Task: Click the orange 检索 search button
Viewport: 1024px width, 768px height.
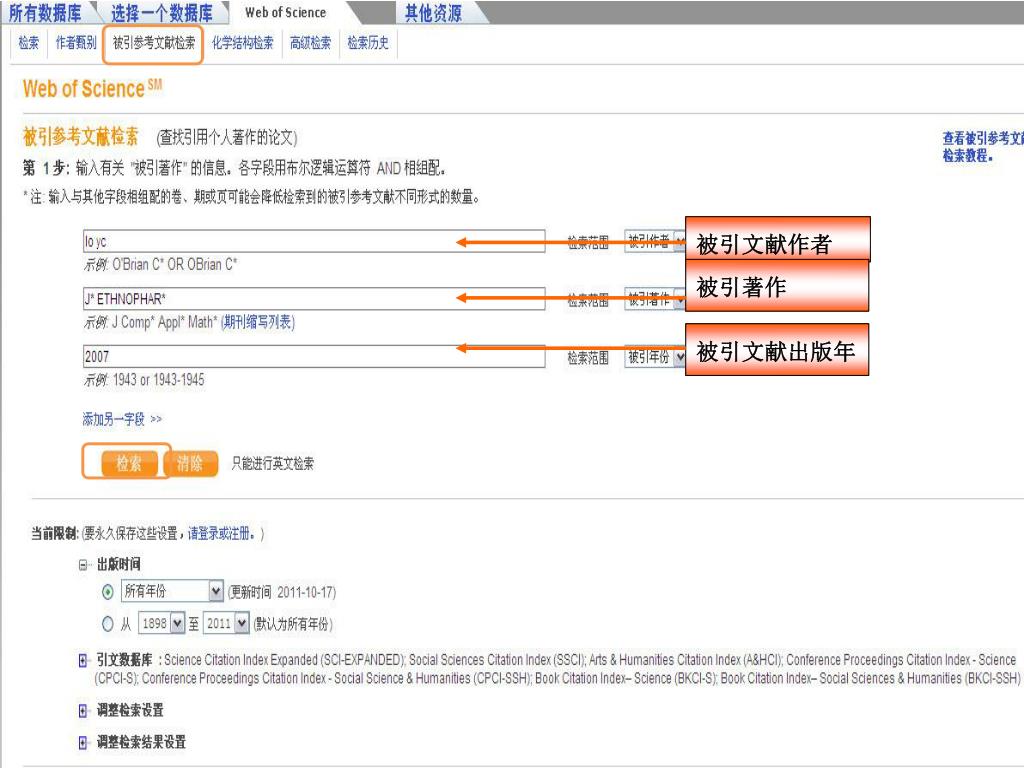Action: click(x=129, y=463)
